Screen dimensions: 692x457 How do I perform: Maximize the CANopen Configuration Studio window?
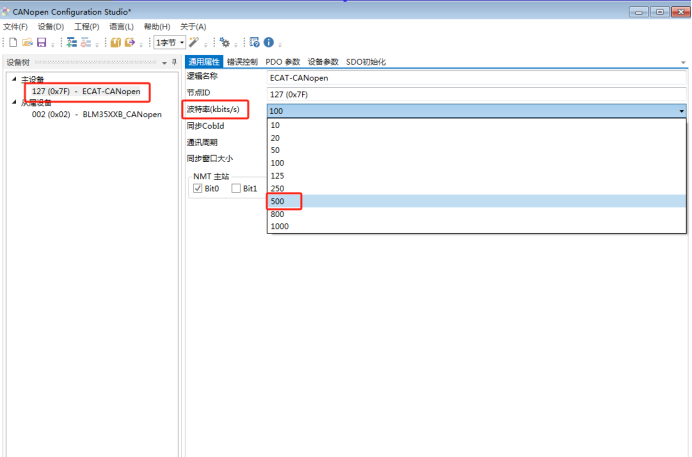tap(660, 12)
